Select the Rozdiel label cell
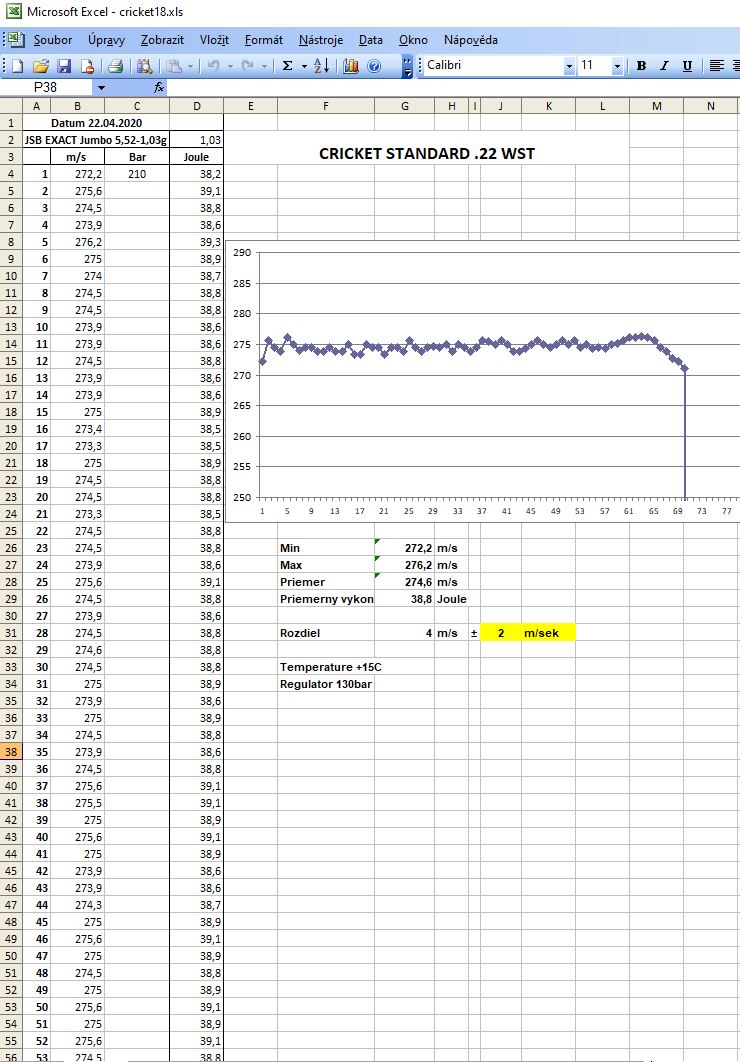Screen dimensions: 740x1062 tap(326, 633)
